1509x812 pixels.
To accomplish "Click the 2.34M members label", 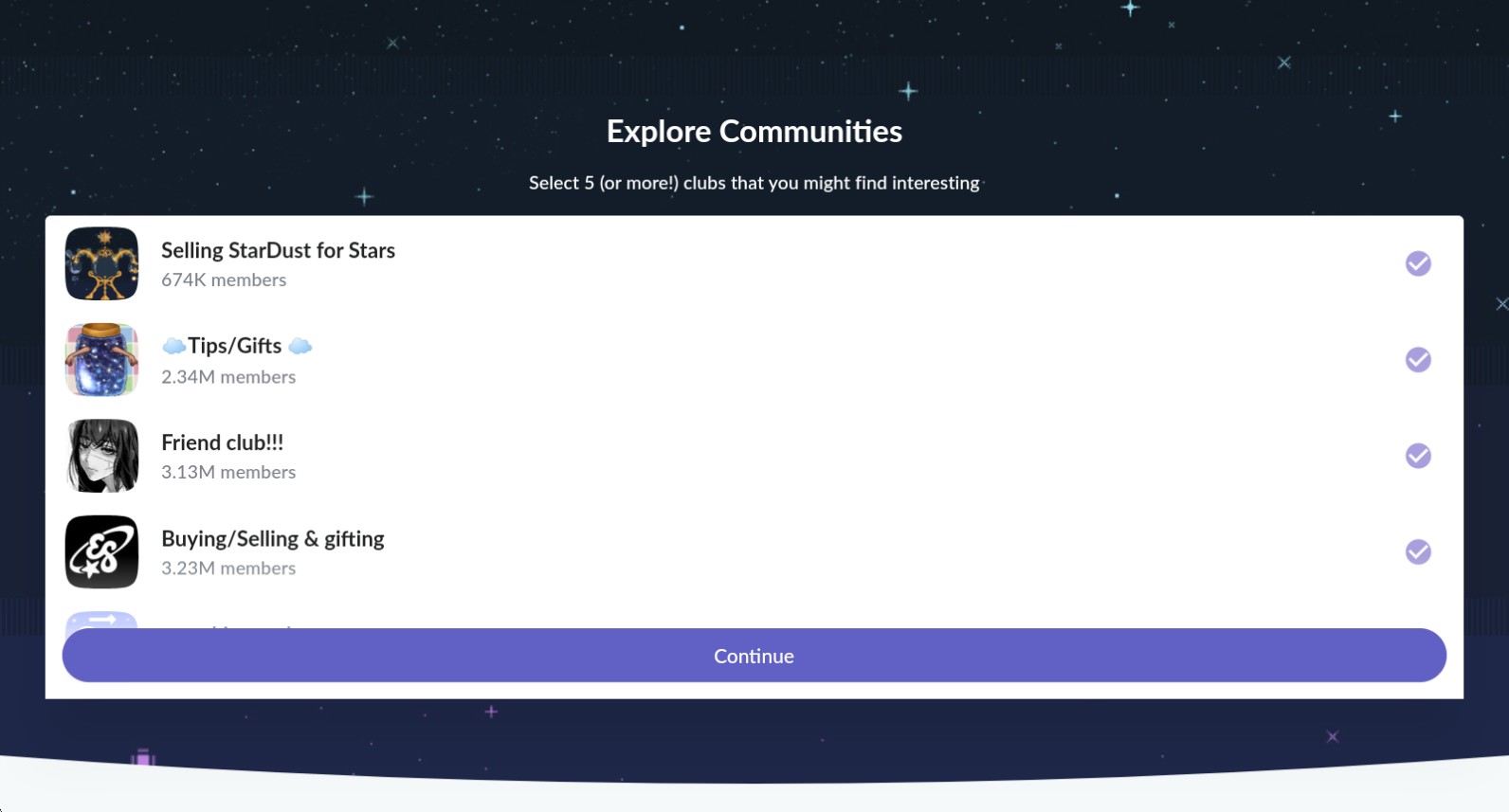I will pos(228,376).
